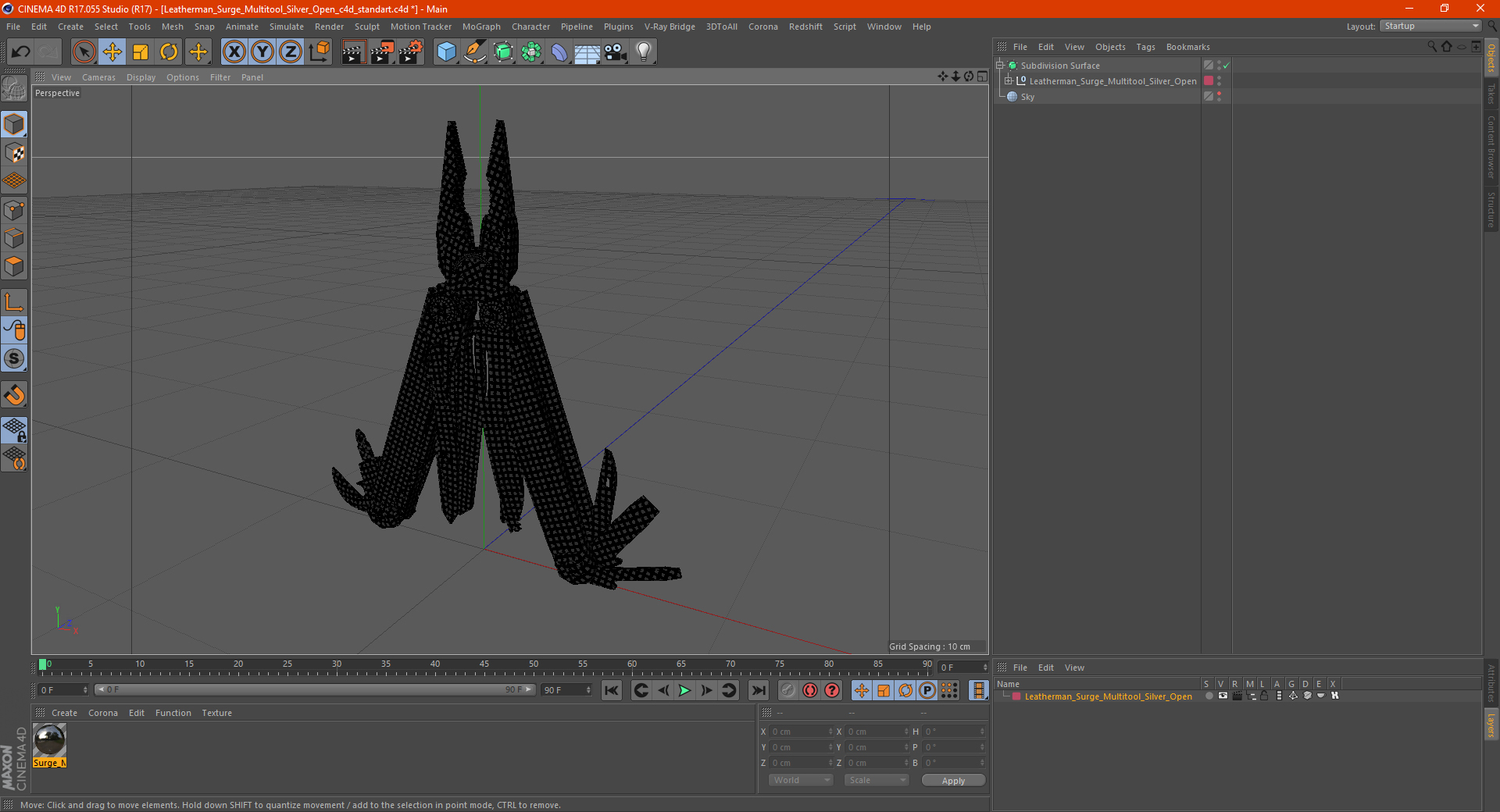Click the Record Active Objects button
Screen dimensions: 1500x812
pyautogui.click(x=788, y=690)
